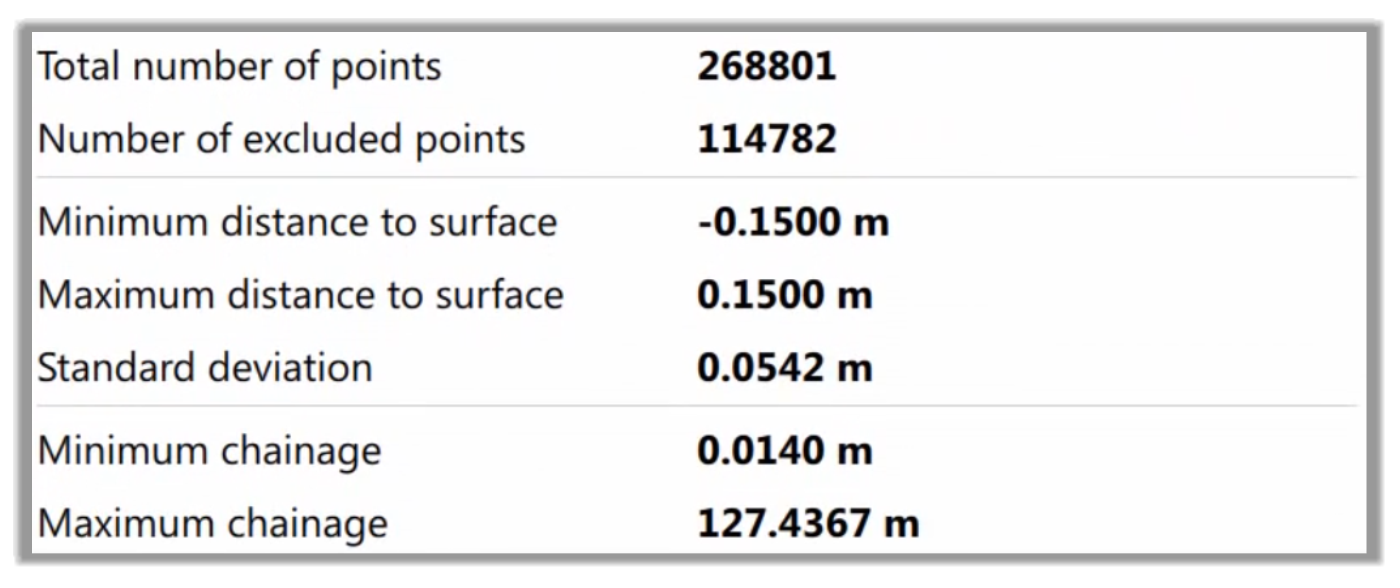Select the standard deviation value 0.0542 m
1400x588 pixels.
[x=785, y=368]
